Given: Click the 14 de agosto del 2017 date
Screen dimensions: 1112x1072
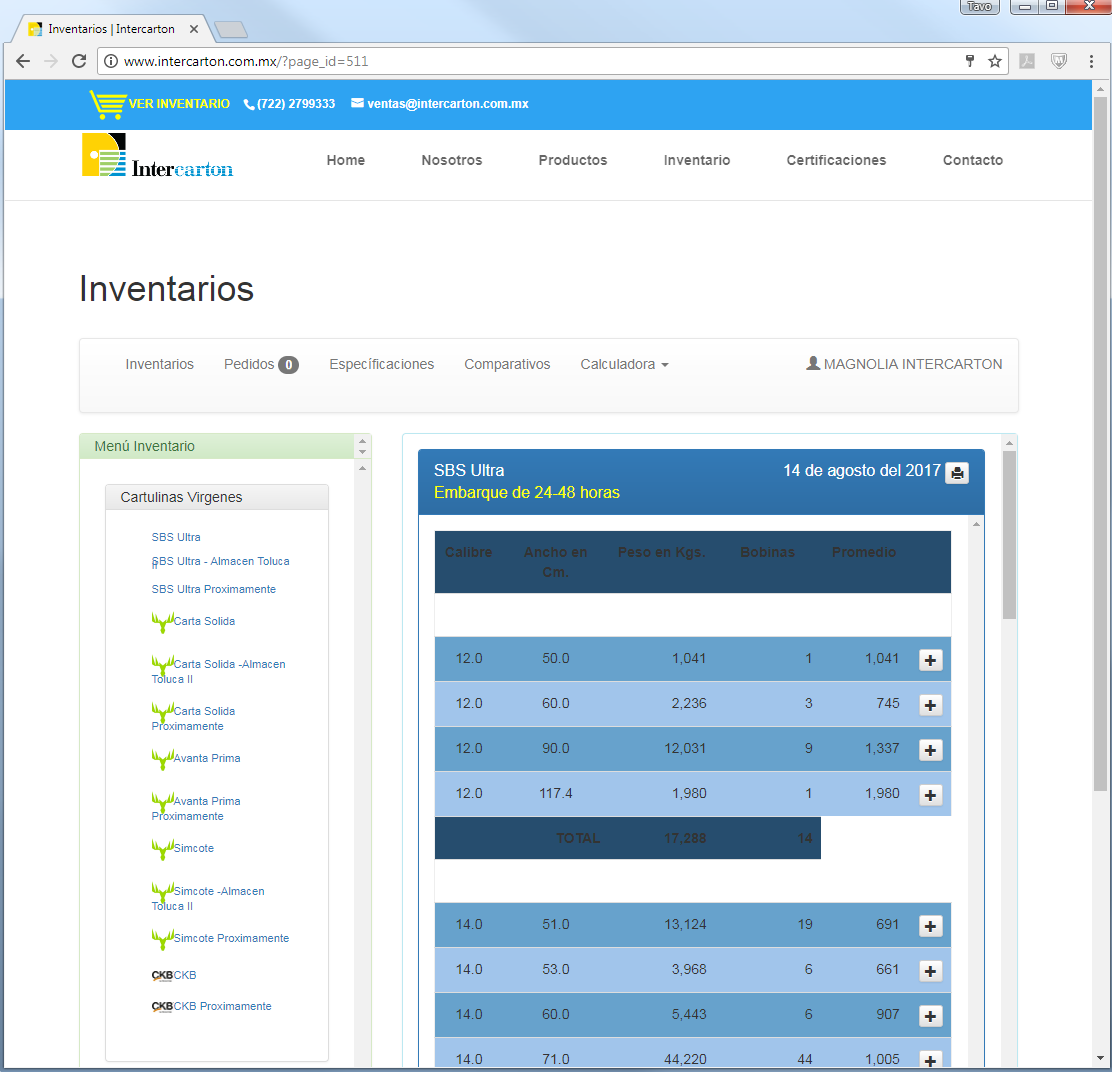Looking at the screenshot, I should tap(862, 471).
